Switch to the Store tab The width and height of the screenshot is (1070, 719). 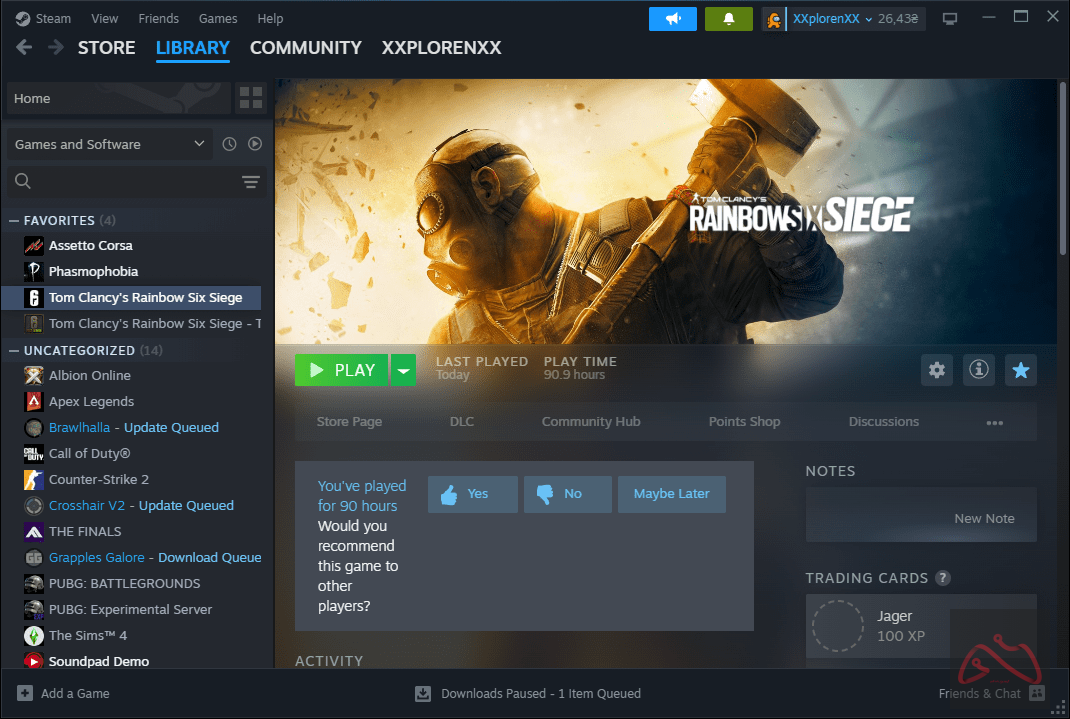[x=106, y=47]
